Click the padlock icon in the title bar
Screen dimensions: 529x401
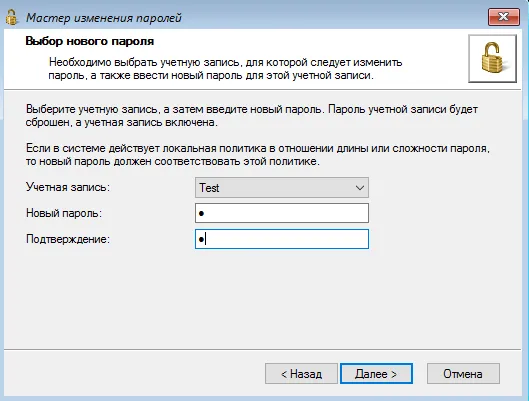[x=12, y=17]
